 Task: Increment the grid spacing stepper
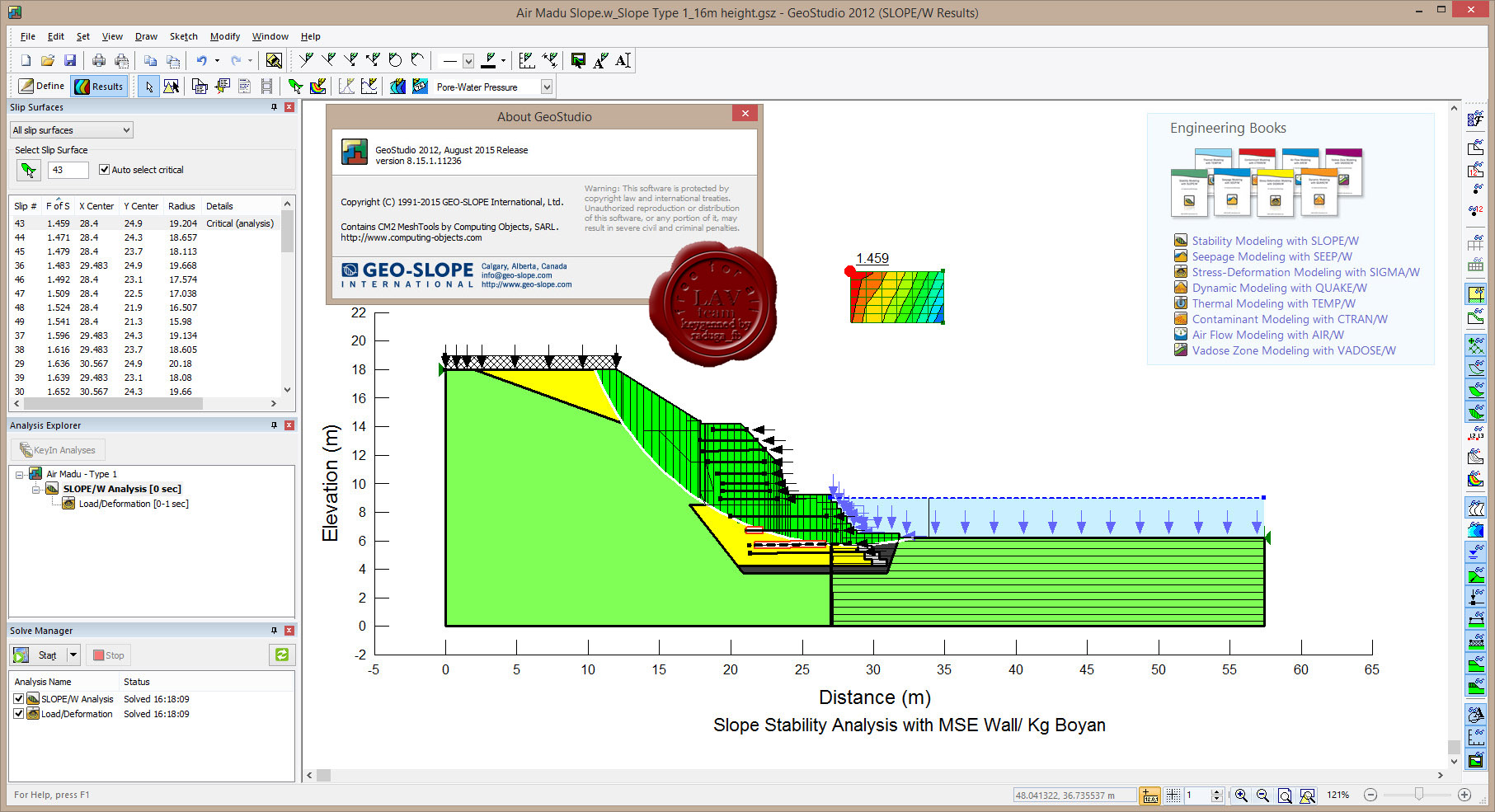[1217, 791]
